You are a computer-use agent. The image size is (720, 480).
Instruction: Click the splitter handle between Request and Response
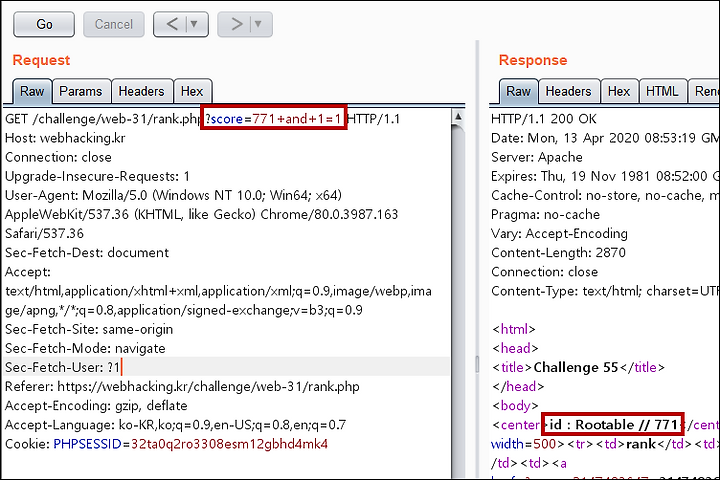[x=478, y=365]
